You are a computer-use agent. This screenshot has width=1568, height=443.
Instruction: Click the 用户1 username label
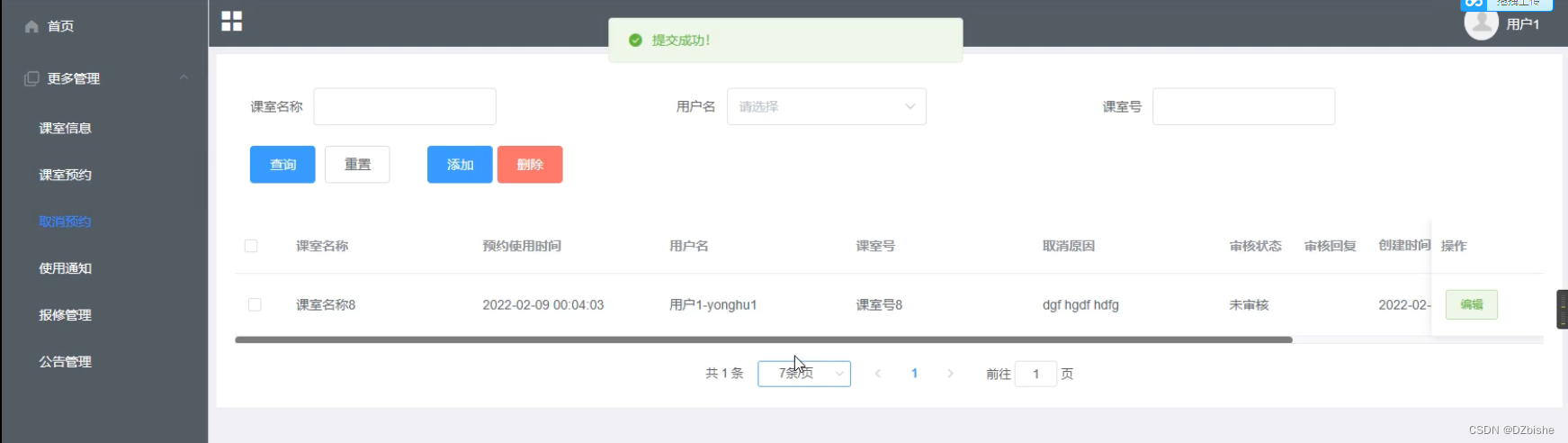point(1523,24)
